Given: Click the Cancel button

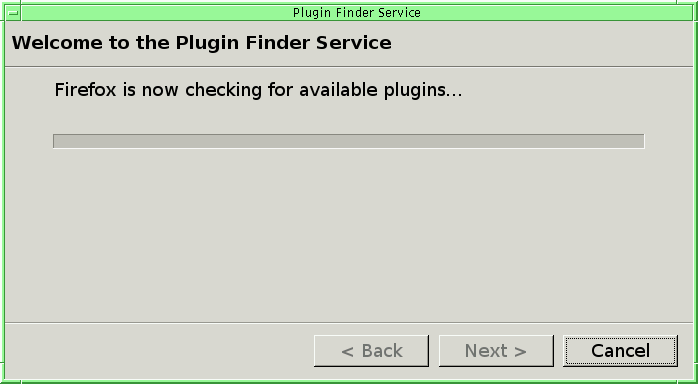Looking at the screenshot, I should [x=620, y=351].
